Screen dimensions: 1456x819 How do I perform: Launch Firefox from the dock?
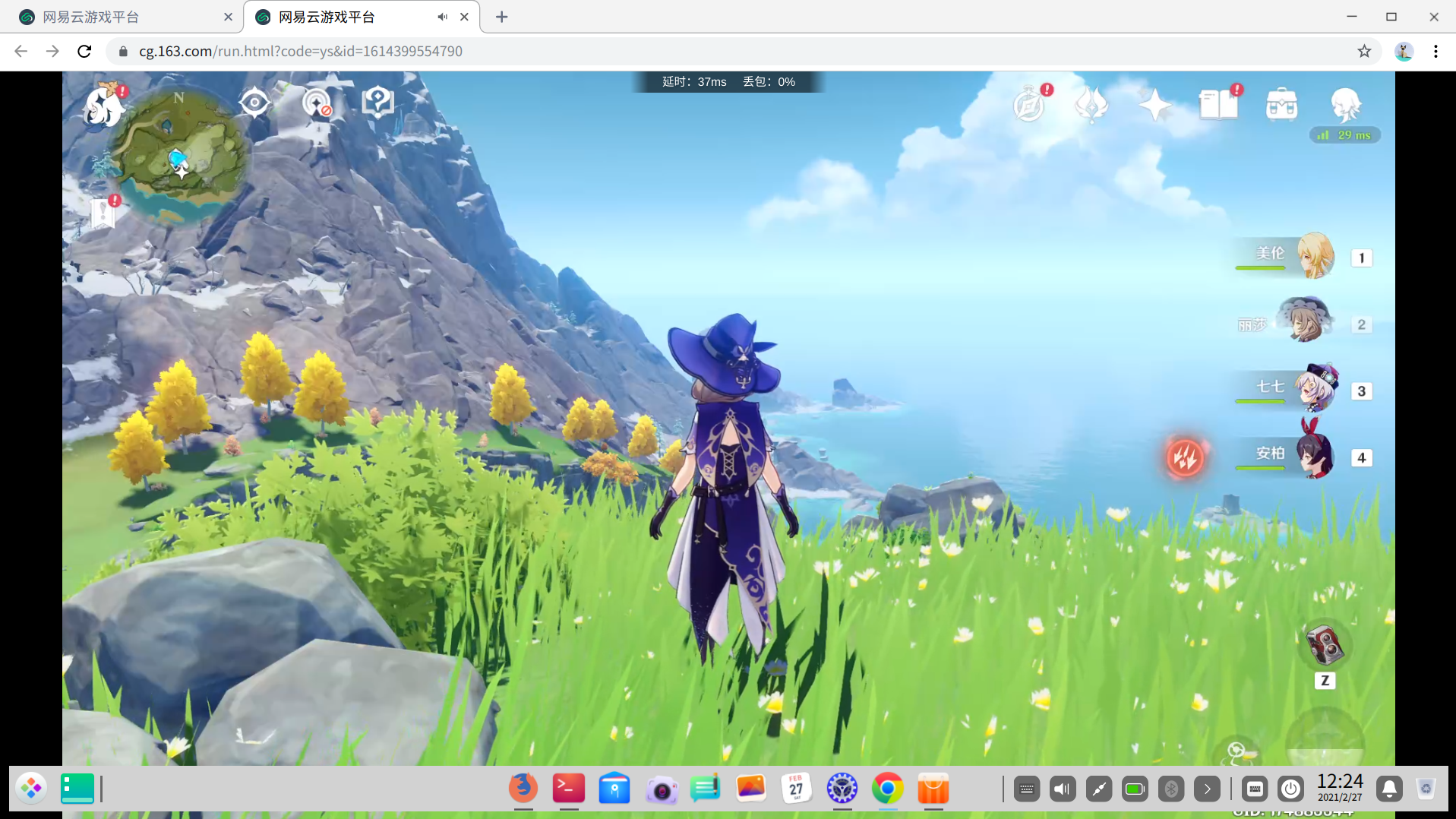(523, 788)
